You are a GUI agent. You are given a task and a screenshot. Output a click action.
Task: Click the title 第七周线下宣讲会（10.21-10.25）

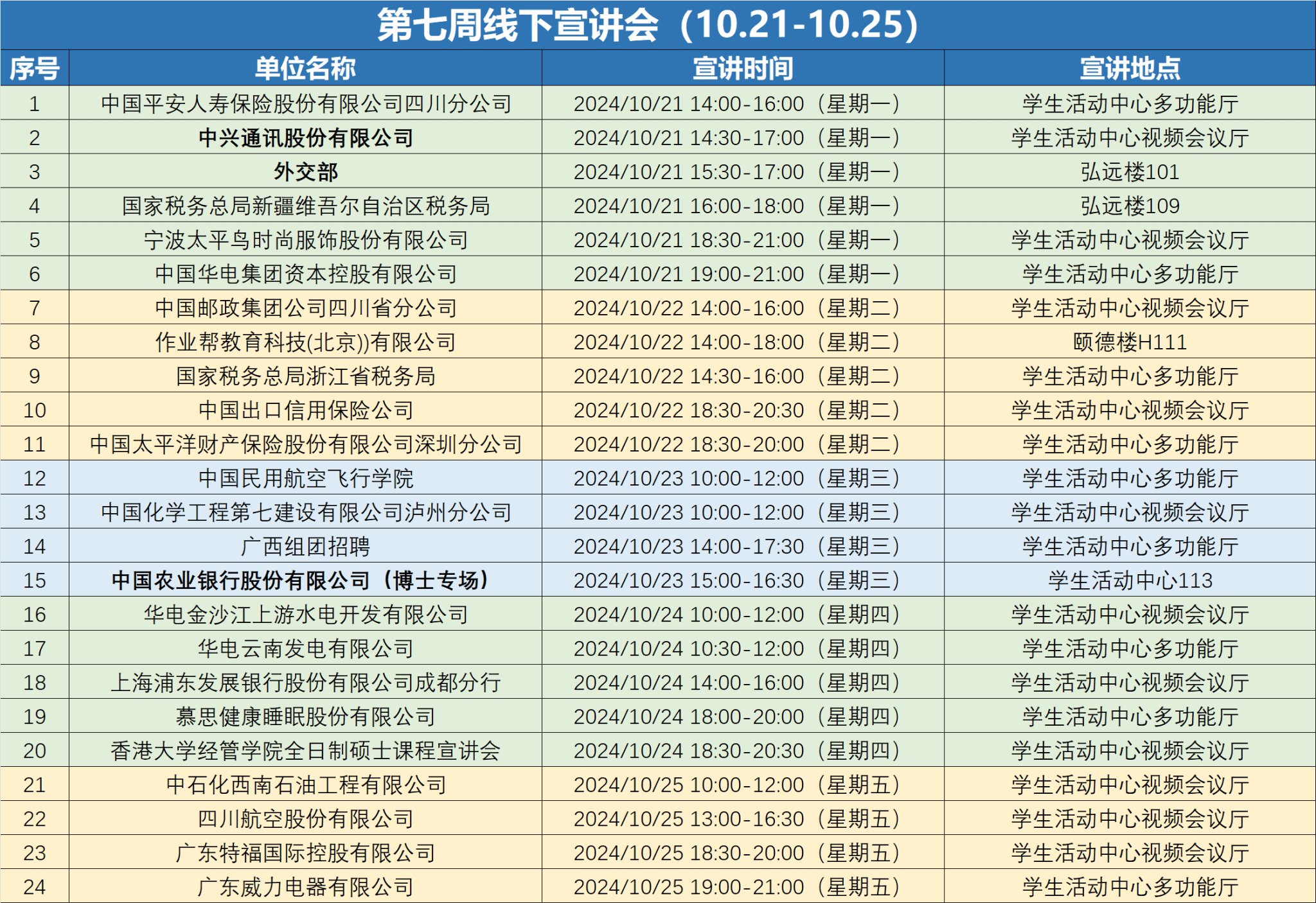(649, 25)
